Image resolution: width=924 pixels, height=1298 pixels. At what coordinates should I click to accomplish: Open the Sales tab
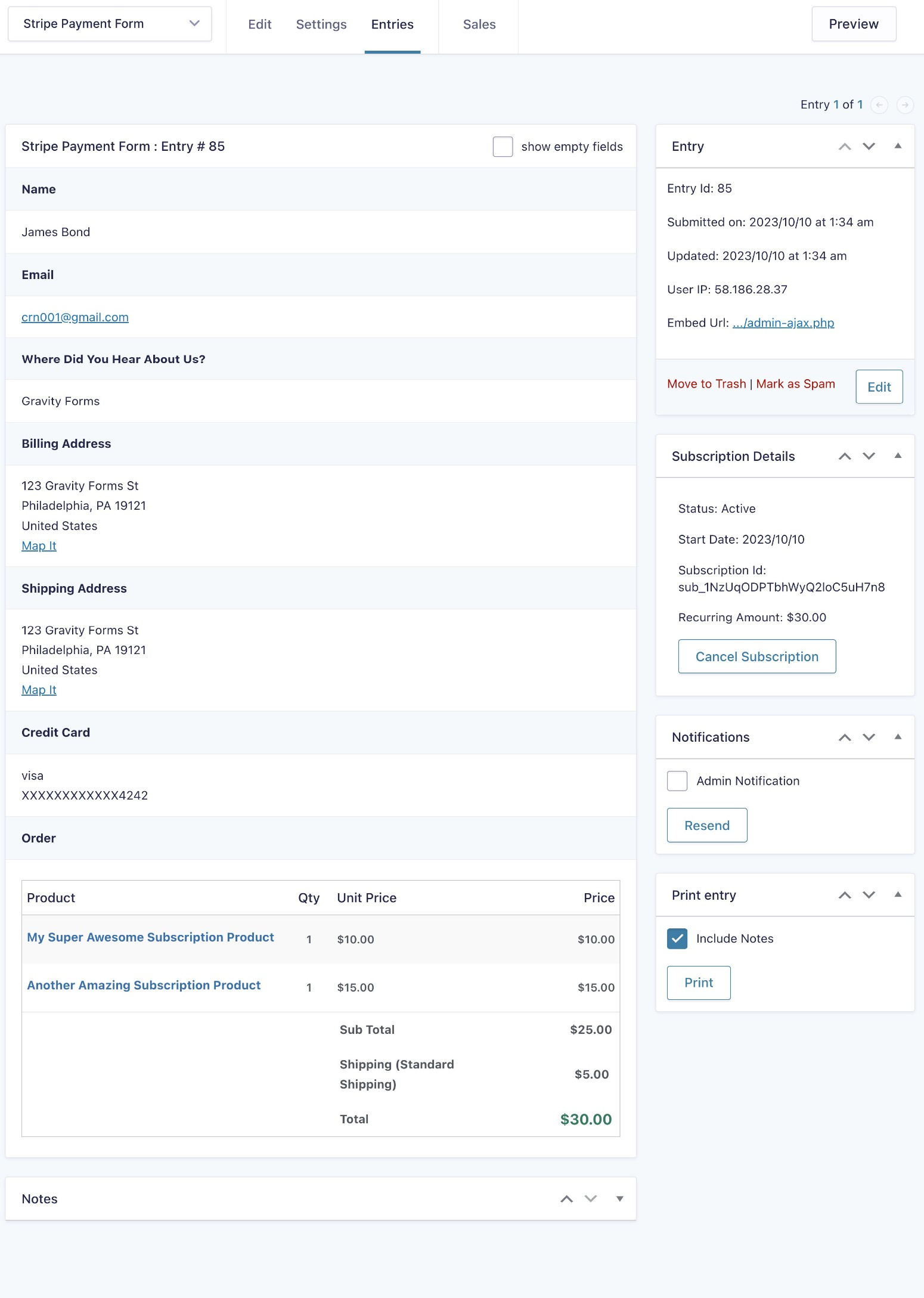click(479, 24)
